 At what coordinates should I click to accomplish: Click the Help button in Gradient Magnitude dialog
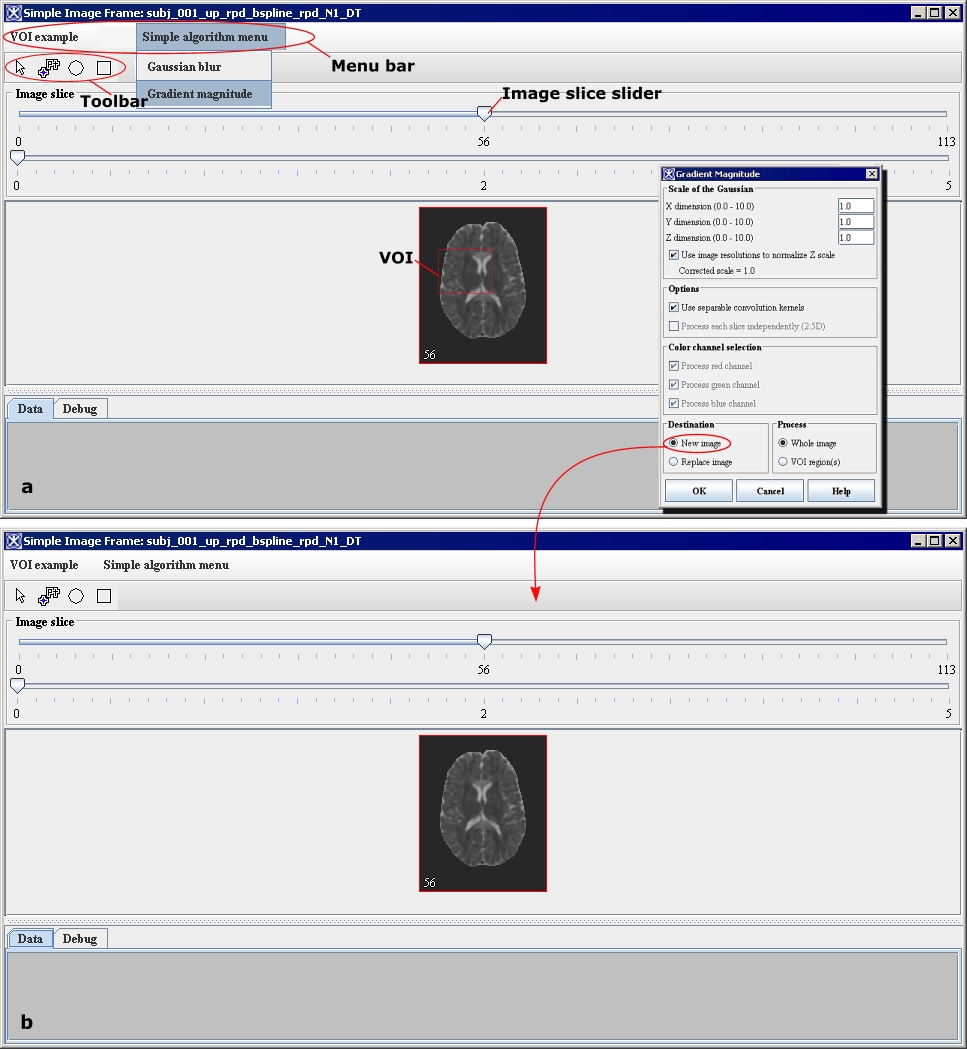[x=841, y=491]
